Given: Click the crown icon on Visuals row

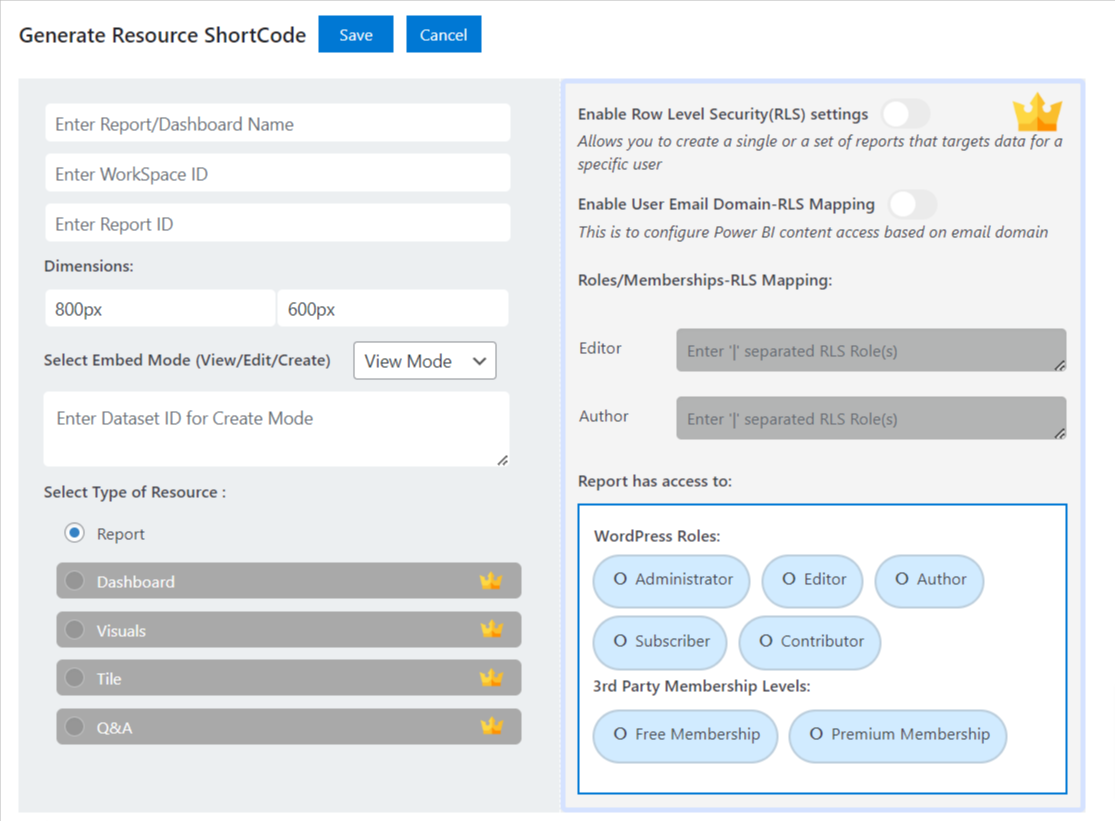Looking at the screenshot, I should [x=491, y=630].
